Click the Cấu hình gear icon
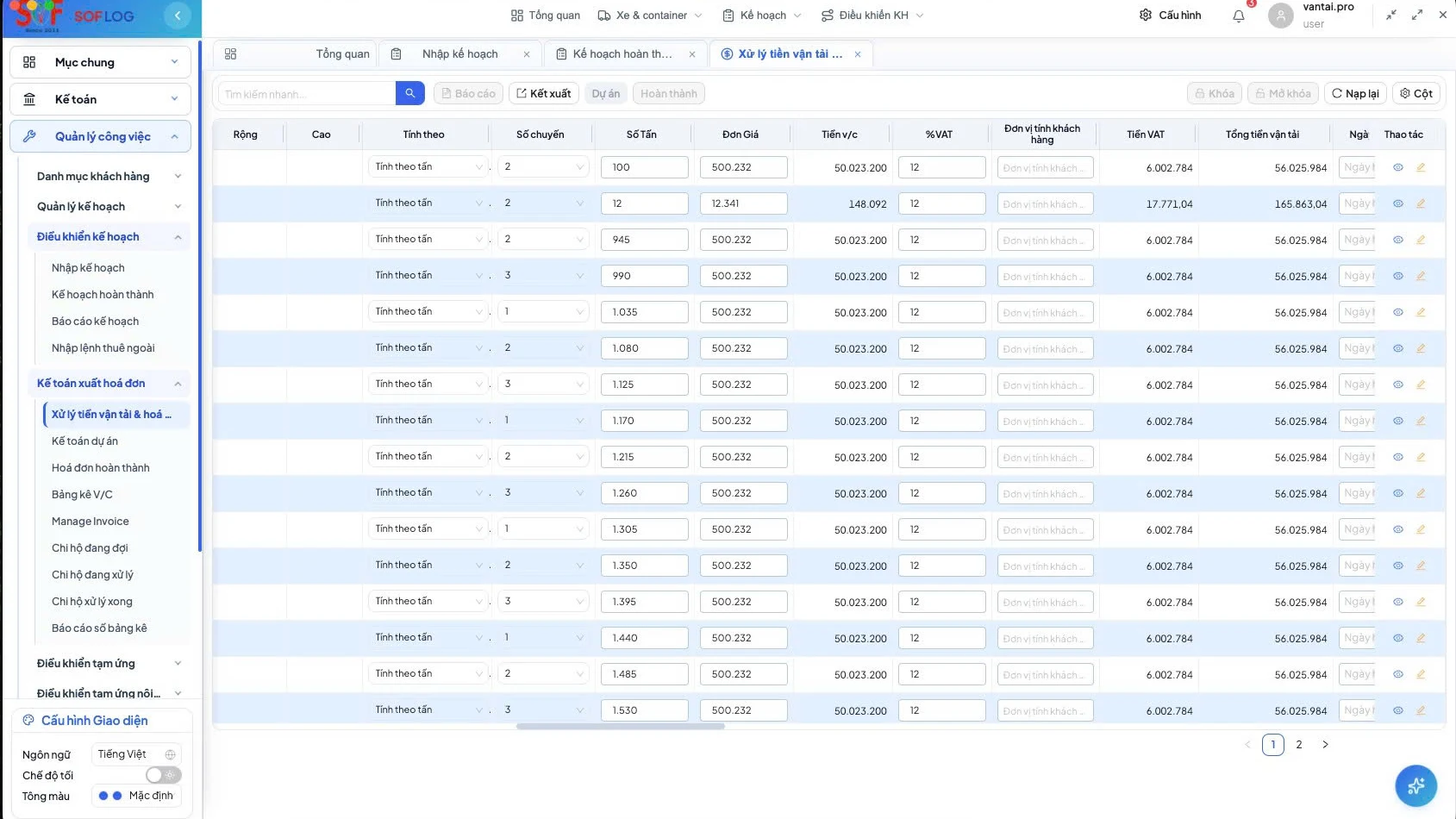 [x=1146, y=16]
